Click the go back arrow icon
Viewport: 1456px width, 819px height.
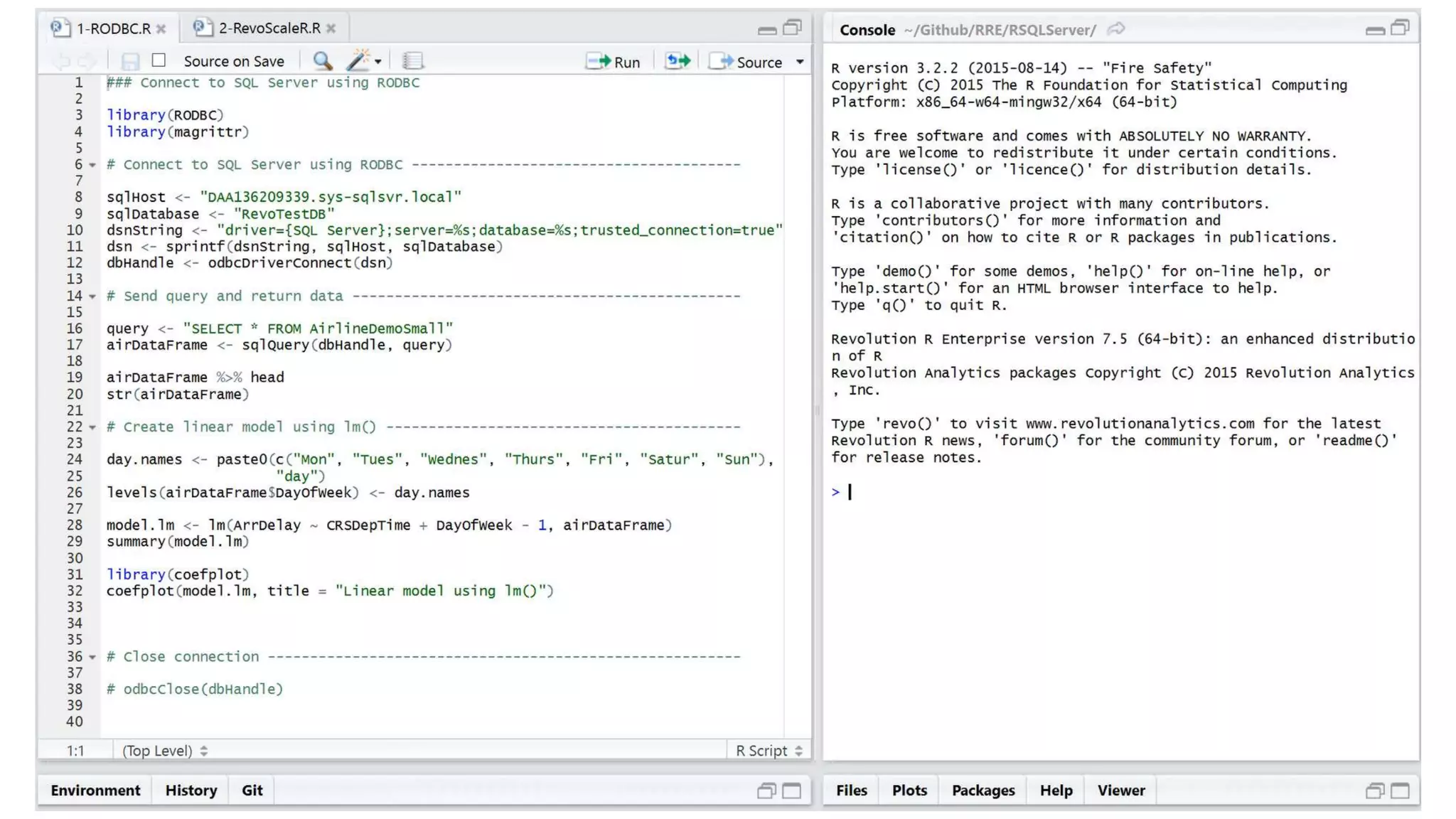point(62,61)
